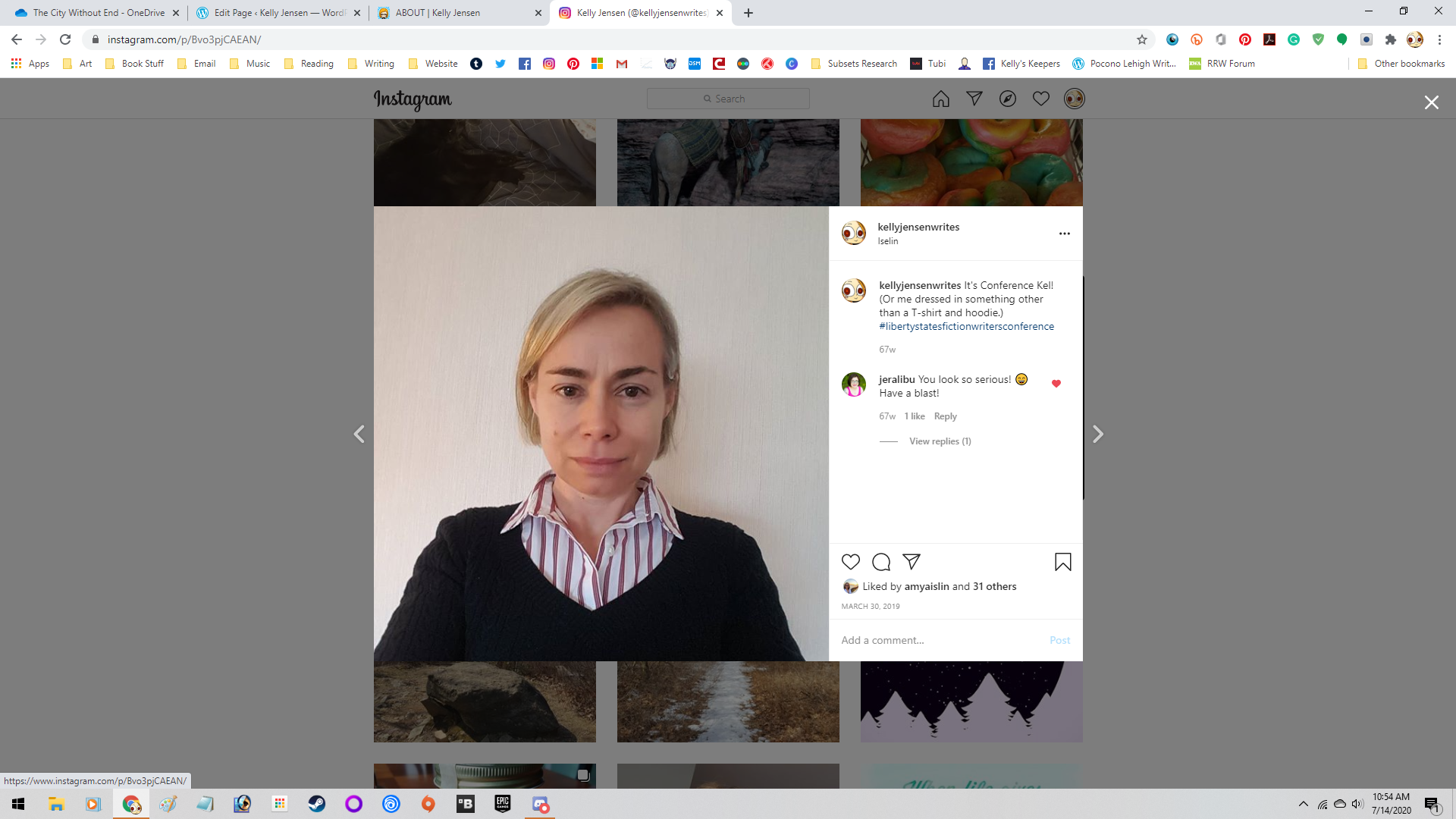Expand View replies (1)
This screenshot has height=819, width=1456.
pos(940,441)
